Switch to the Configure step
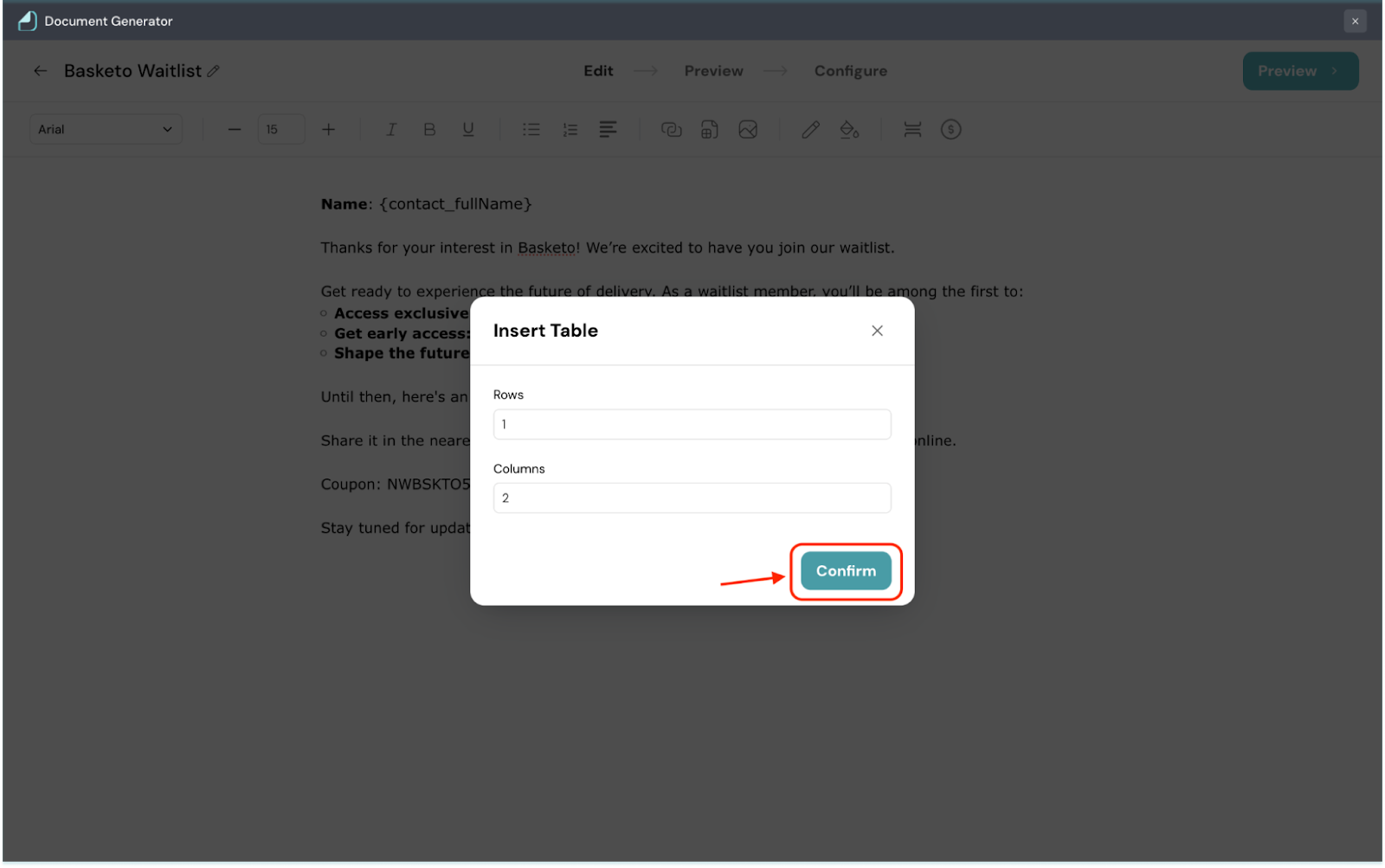 [850, 71]
